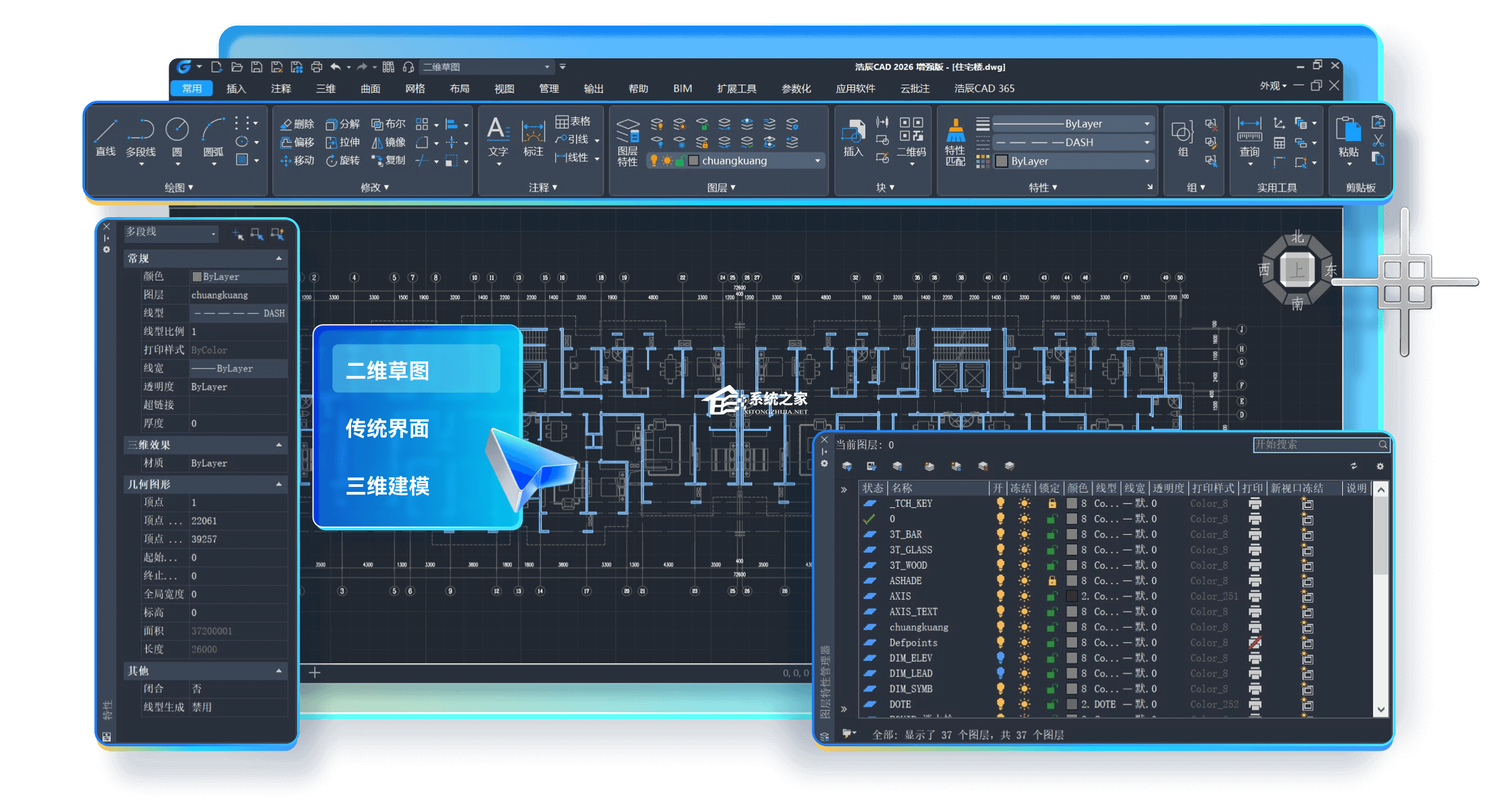Click the color swatch of AXIS layer
Image resolution: width=1512 pixels, height=802 pixels.
[x=1071, y=596]
